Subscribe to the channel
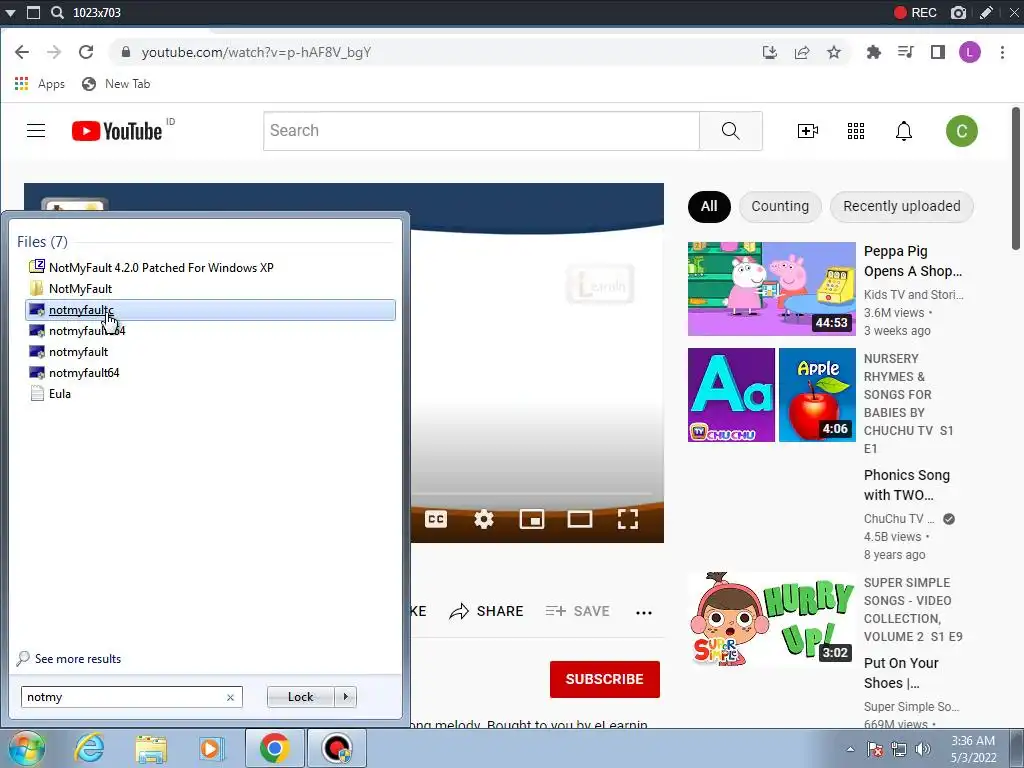 tap(605, 679)
